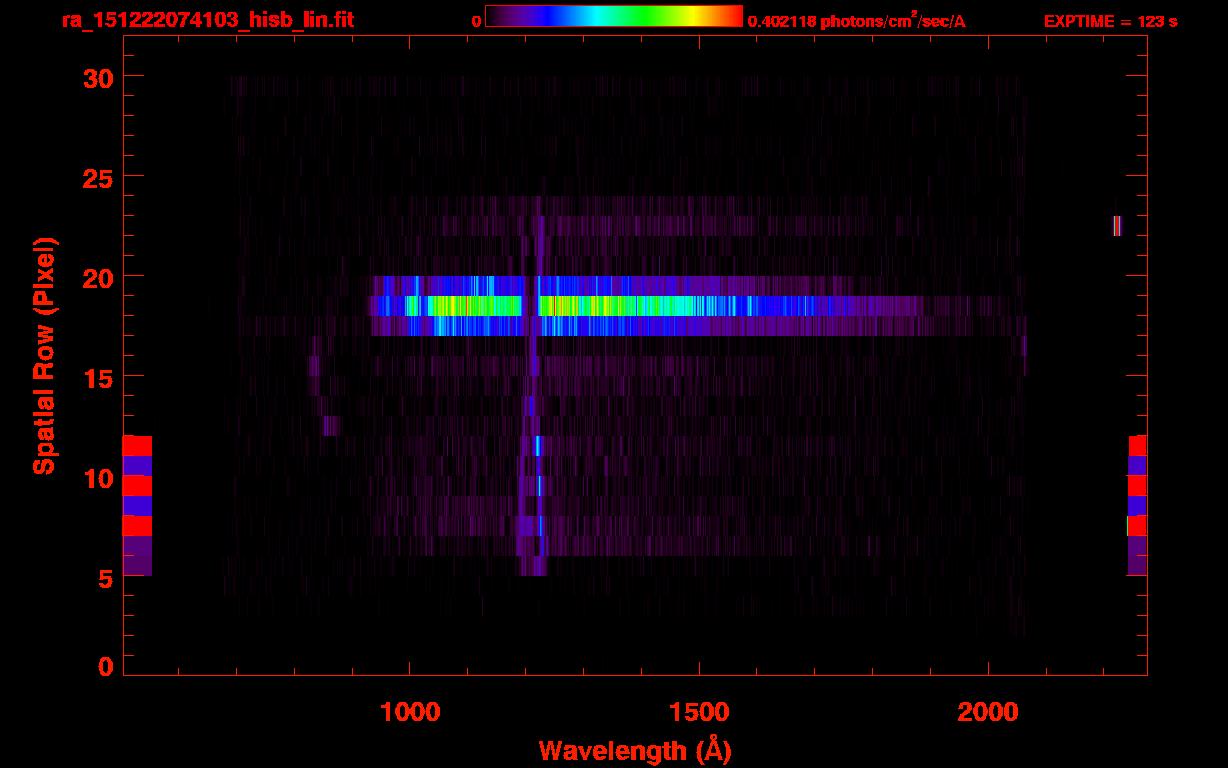The image size is (1228, 768).
Task: Click the 0 spatial row tick label
Action: pos(105,667)
